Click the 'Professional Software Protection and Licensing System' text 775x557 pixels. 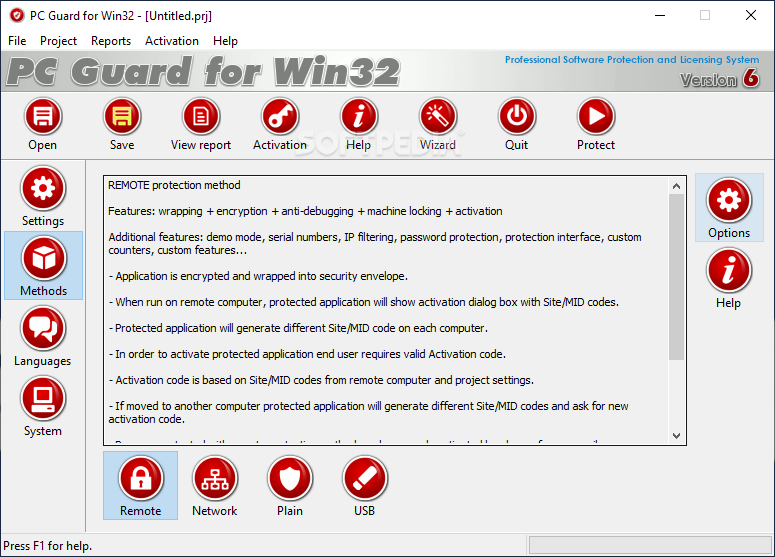pyautogui.click(x=632, y=60)
